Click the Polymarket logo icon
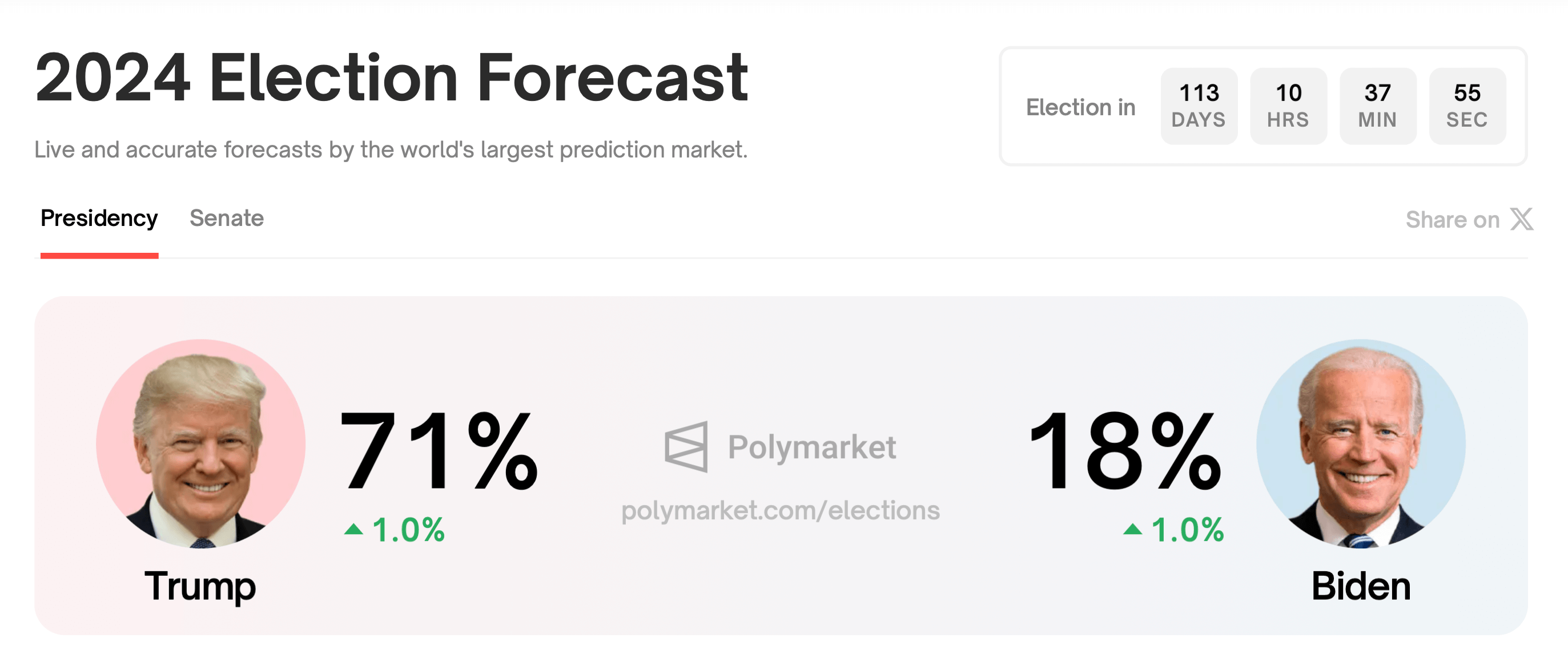The height and width of the screenshot is (646, 1568). [x=686, y=446]
